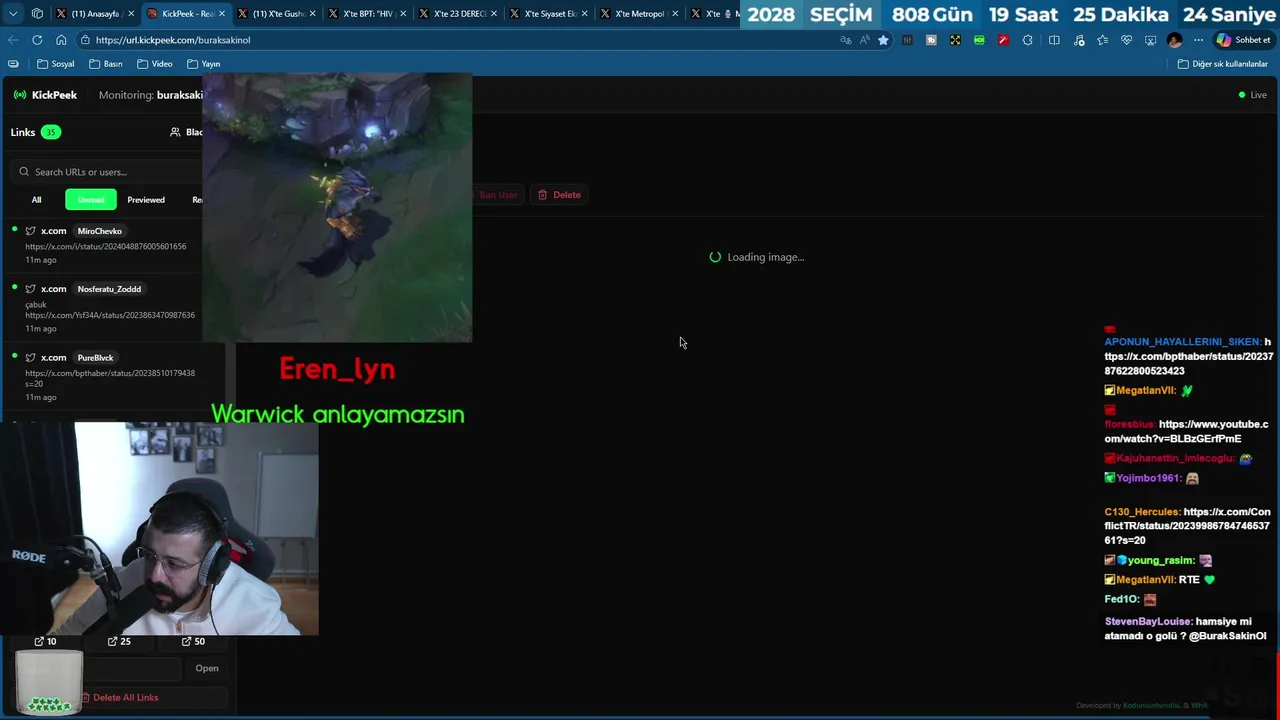Switch to the X'te 23 DERECE tab

point(458,14)
